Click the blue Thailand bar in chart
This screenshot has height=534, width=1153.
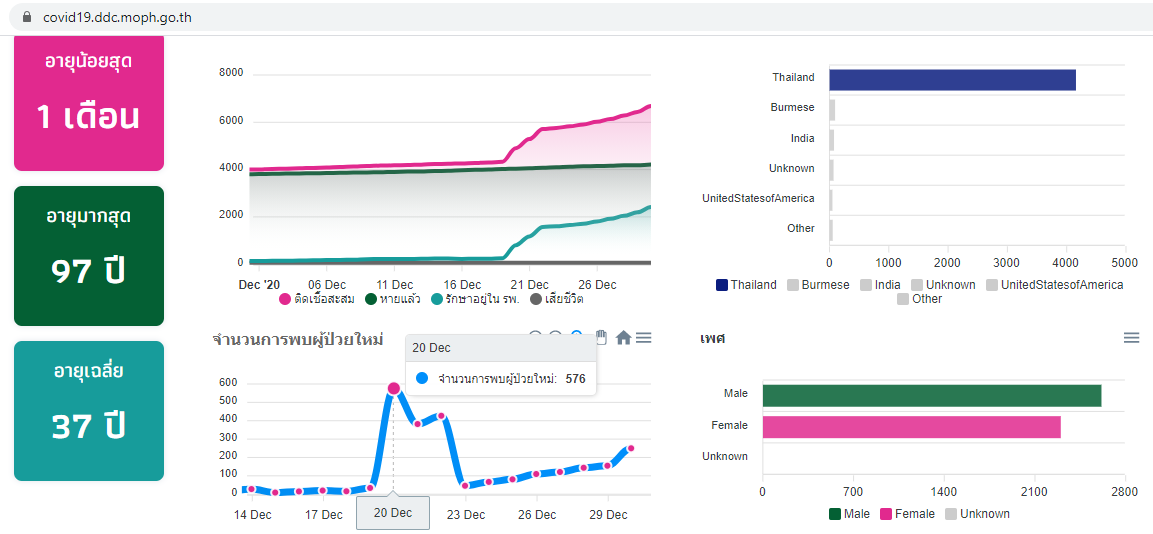951,80
